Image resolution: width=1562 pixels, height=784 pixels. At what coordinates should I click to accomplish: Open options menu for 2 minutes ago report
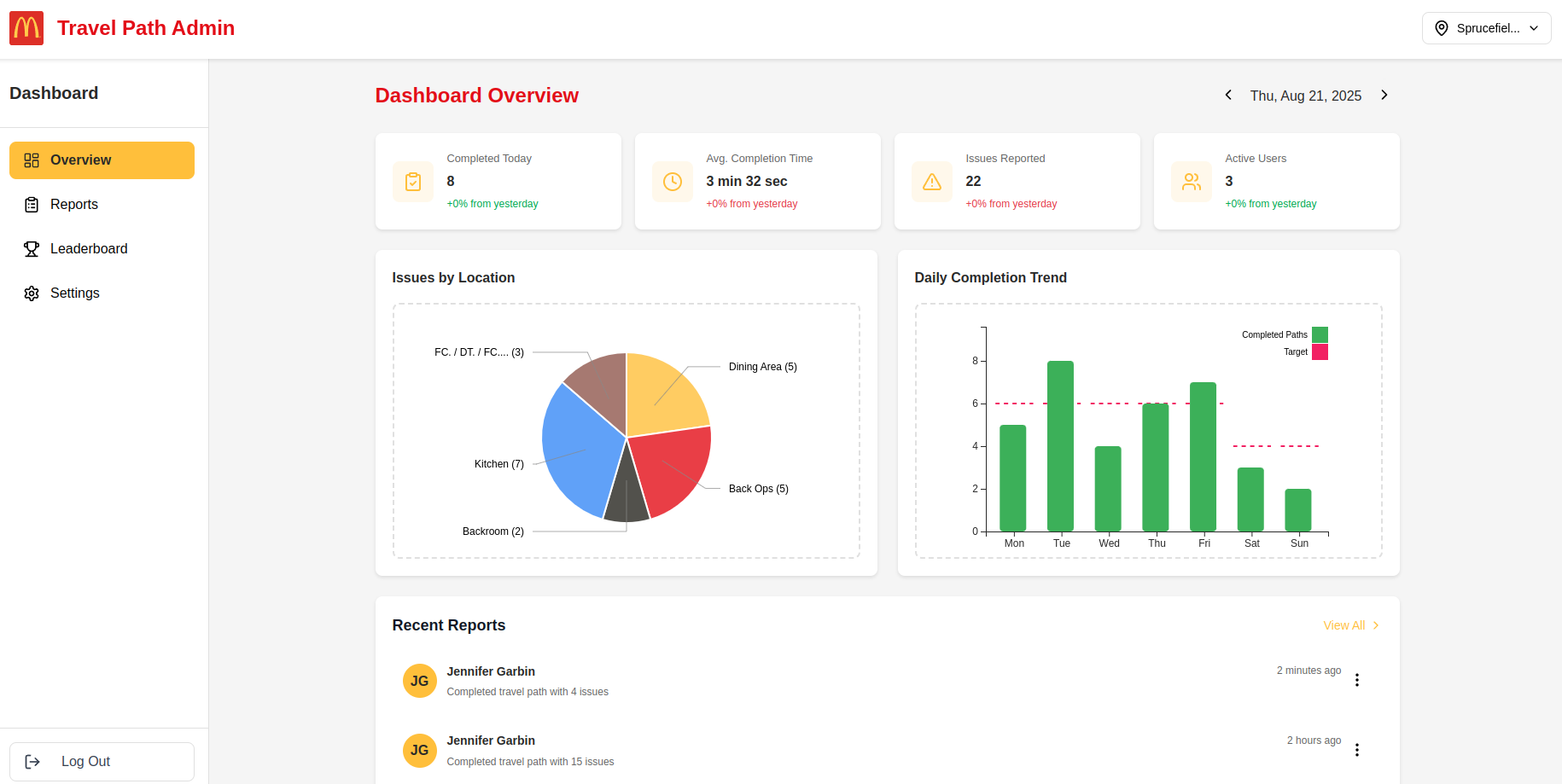1356,680
